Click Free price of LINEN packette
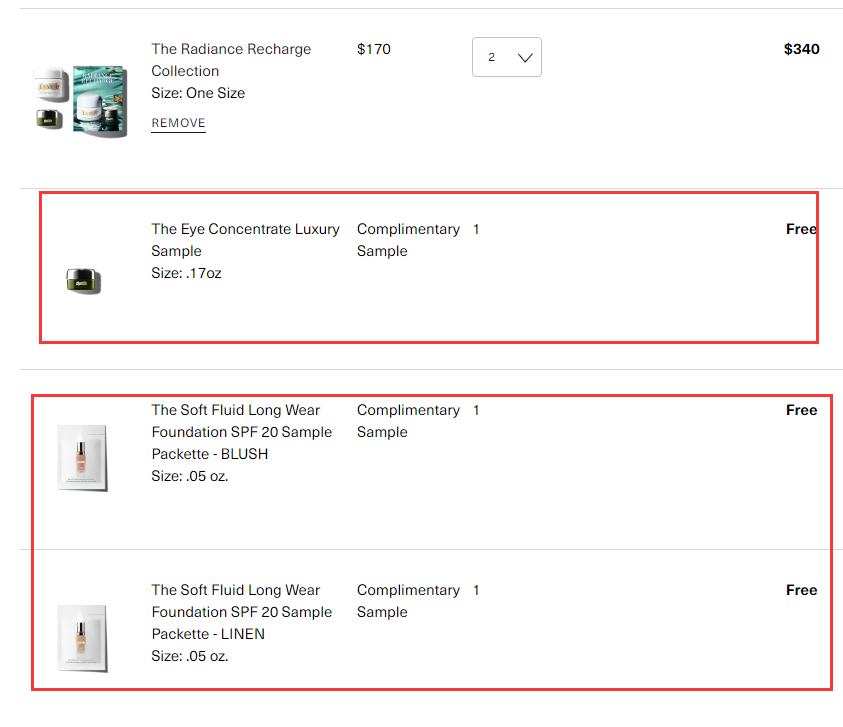The width and height of the screenshot is (843, 727). [801, 590]
